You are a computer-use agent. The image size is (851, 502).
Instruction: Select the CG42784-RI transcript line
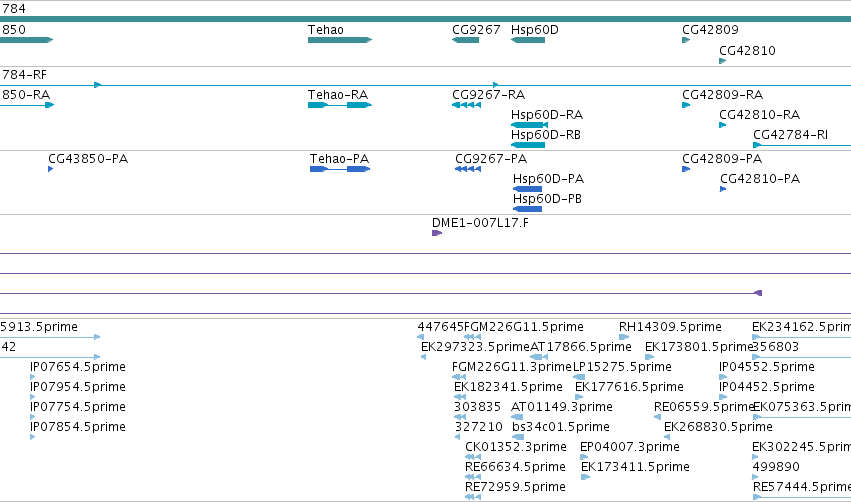coord(802,145)
